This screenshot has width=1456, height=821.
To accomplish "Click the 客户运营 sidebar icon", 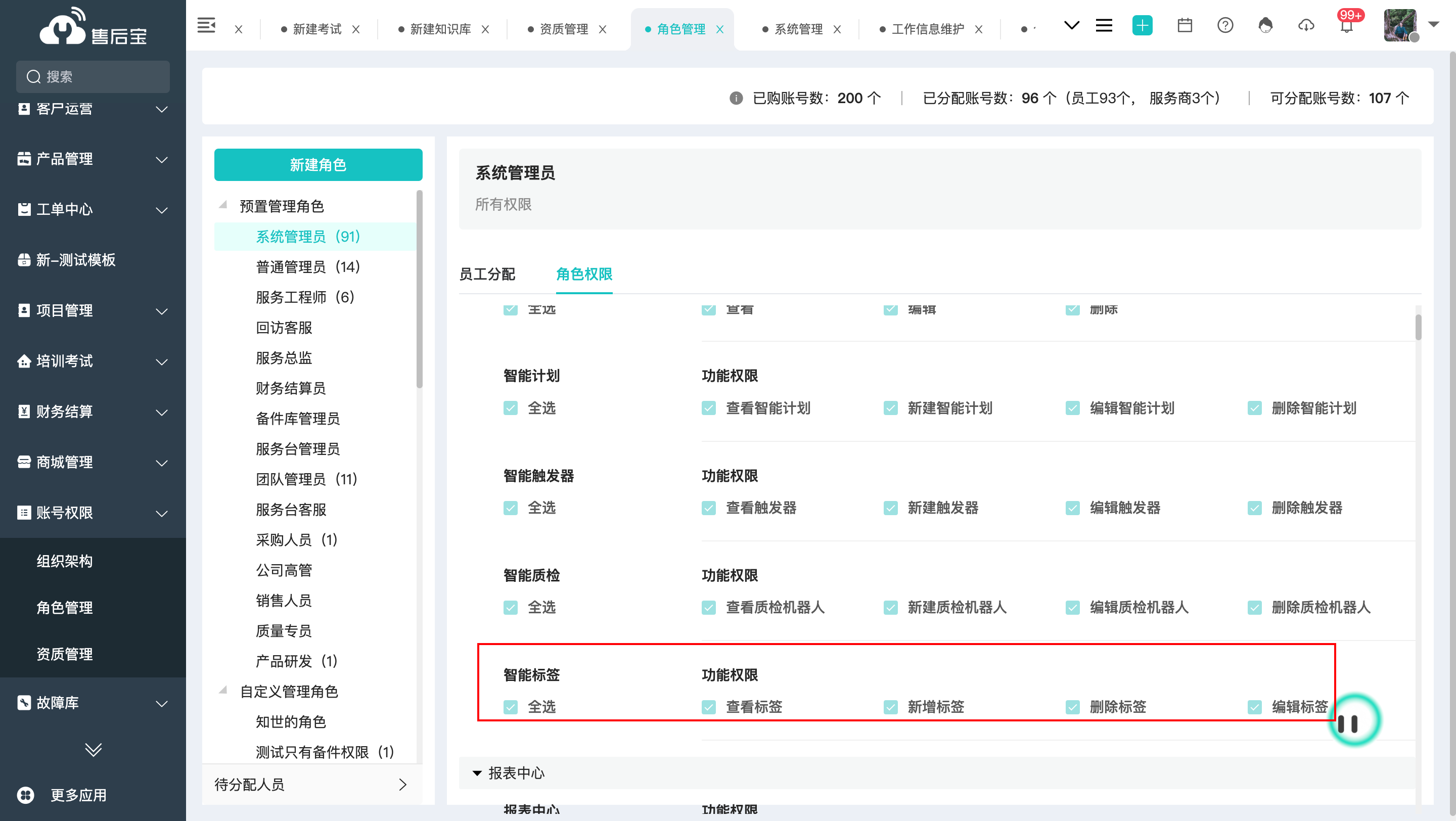I will [x=24, y=109].
